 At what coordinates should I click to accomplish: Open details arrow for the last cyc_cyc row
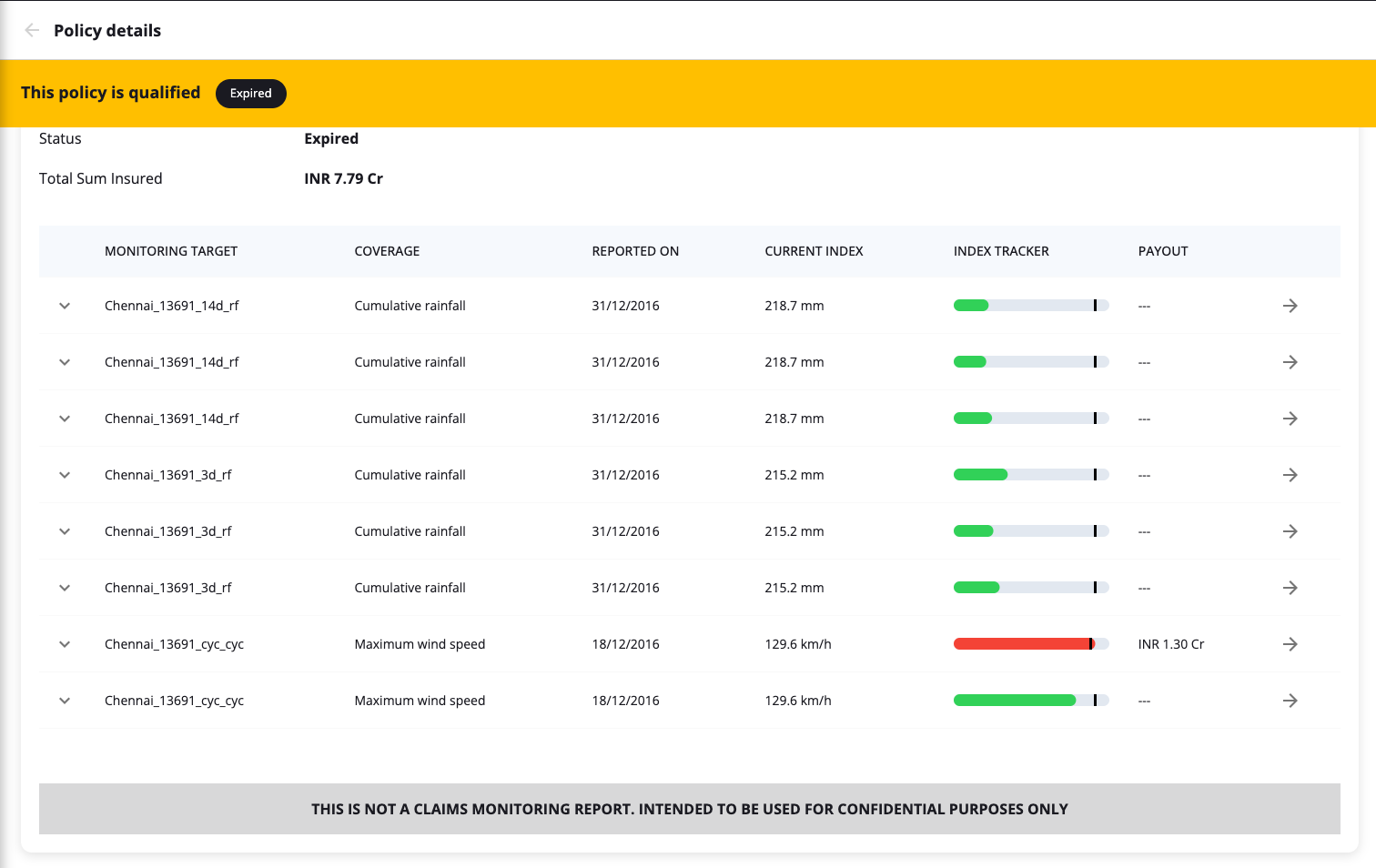point(1290,701)
